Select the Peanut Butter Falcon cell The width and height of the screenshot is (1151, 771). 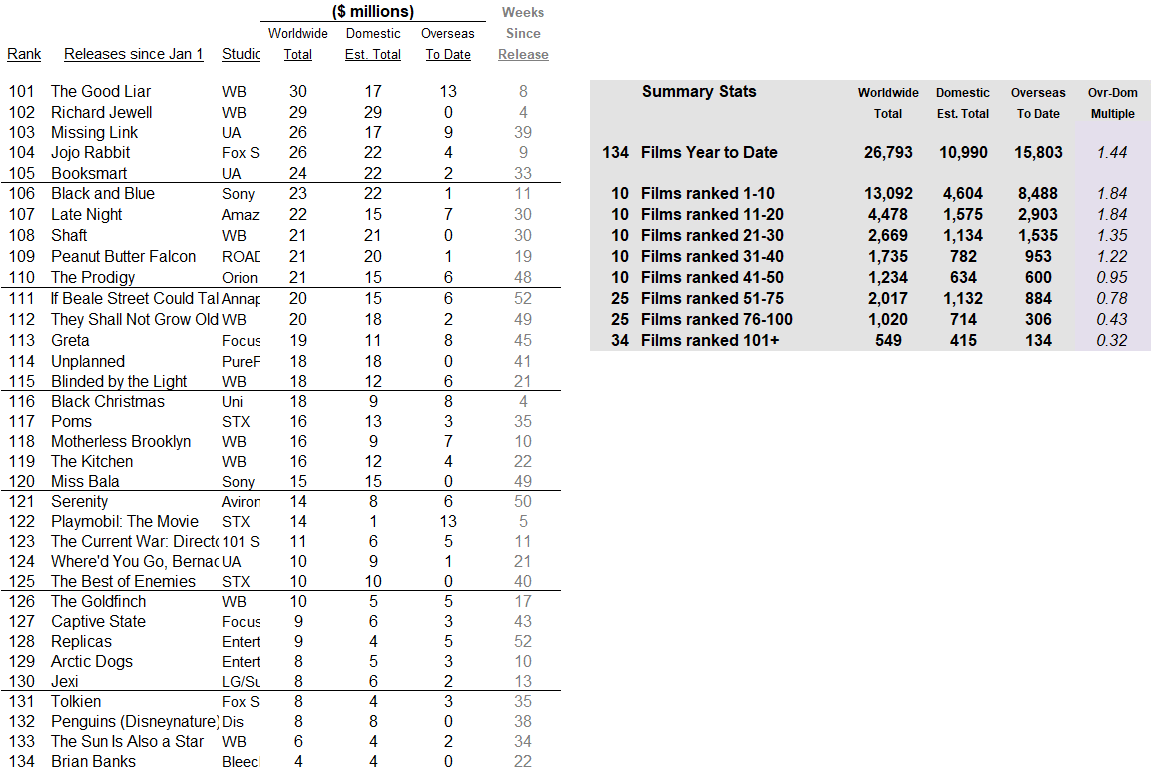123,257
